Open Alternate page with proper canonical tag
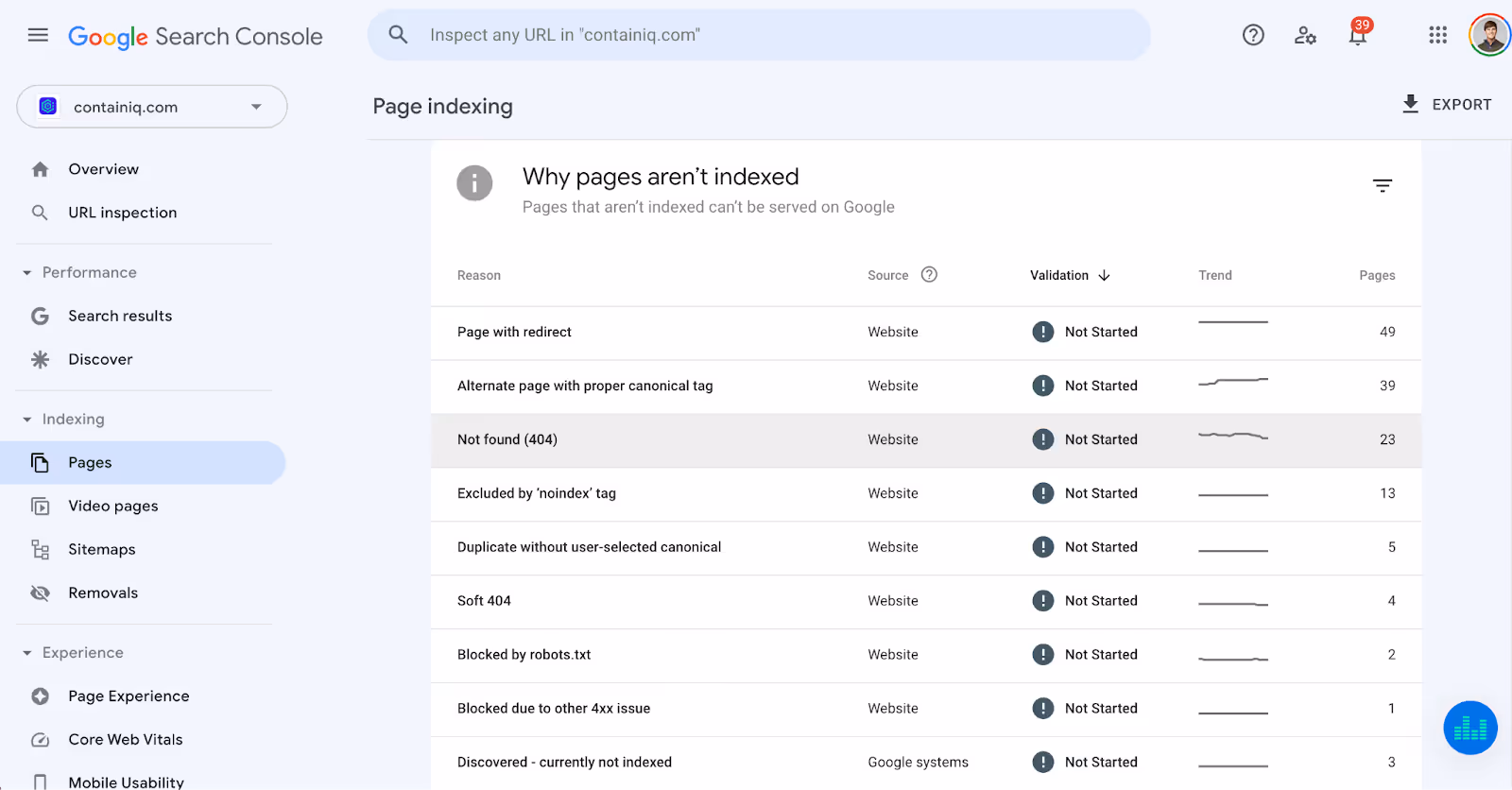 tap(926, 386)
